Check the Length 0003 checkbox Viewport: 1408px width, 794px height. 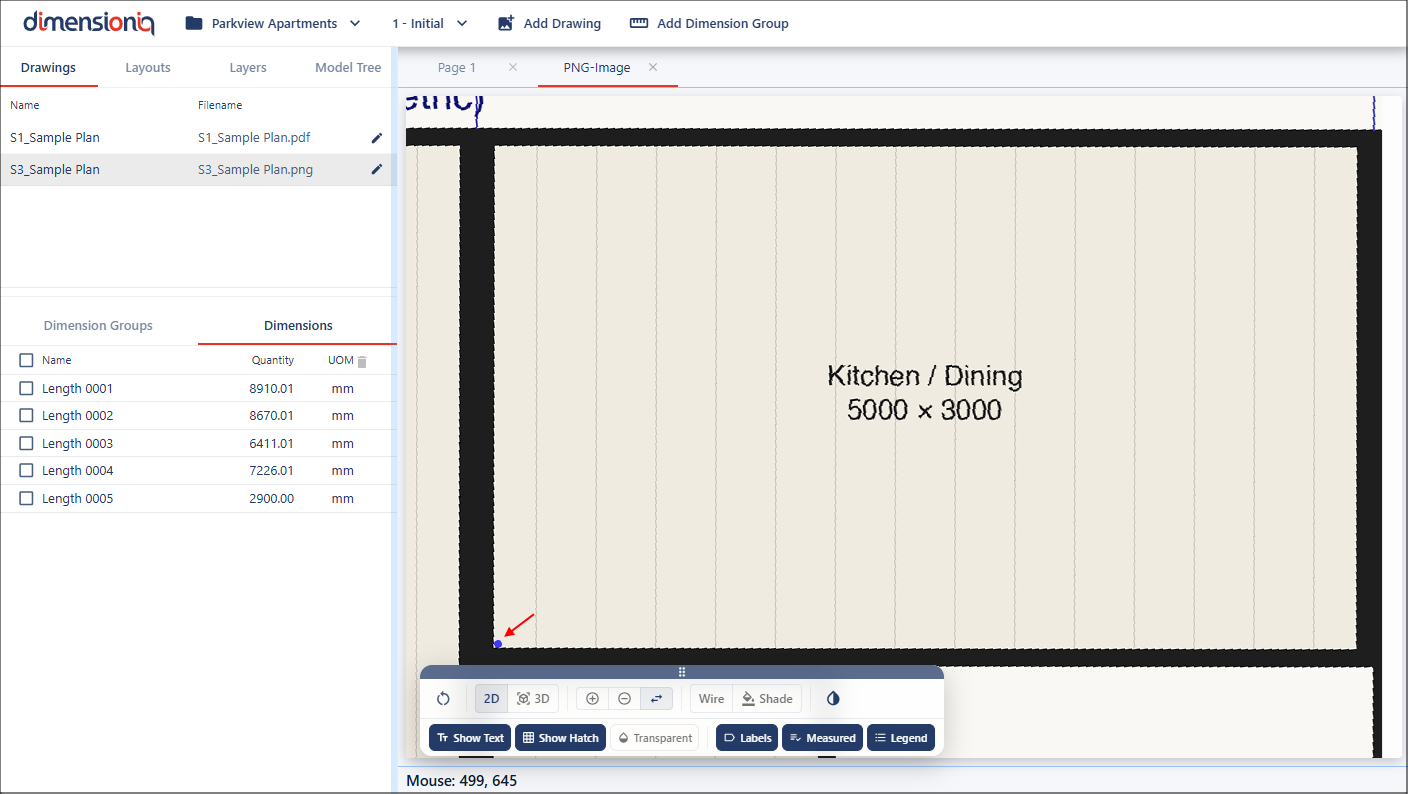(27, 444)
